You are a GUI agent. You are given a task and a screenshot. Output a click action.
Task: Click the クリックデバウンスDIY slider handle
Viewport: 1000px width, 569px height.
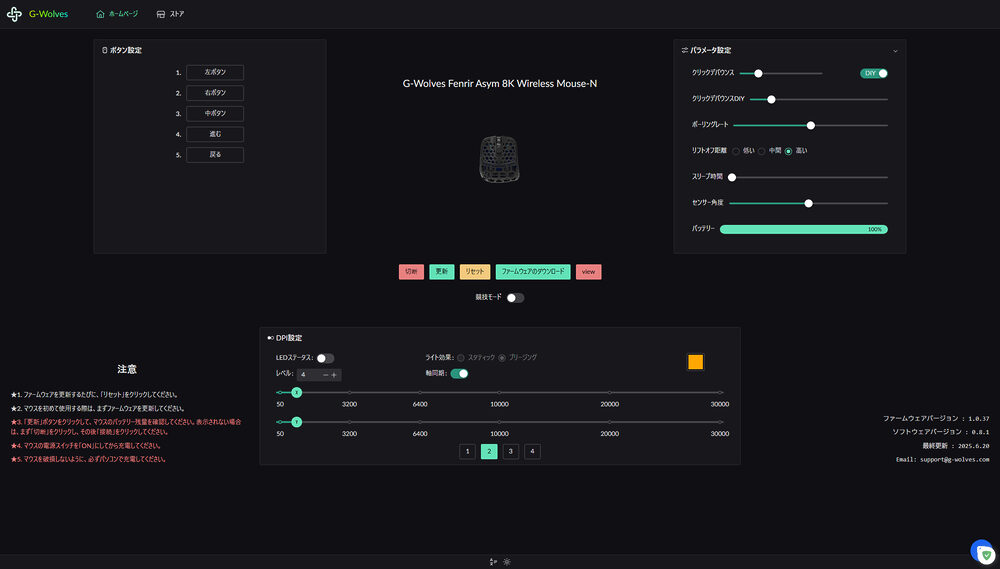[771, 100]
